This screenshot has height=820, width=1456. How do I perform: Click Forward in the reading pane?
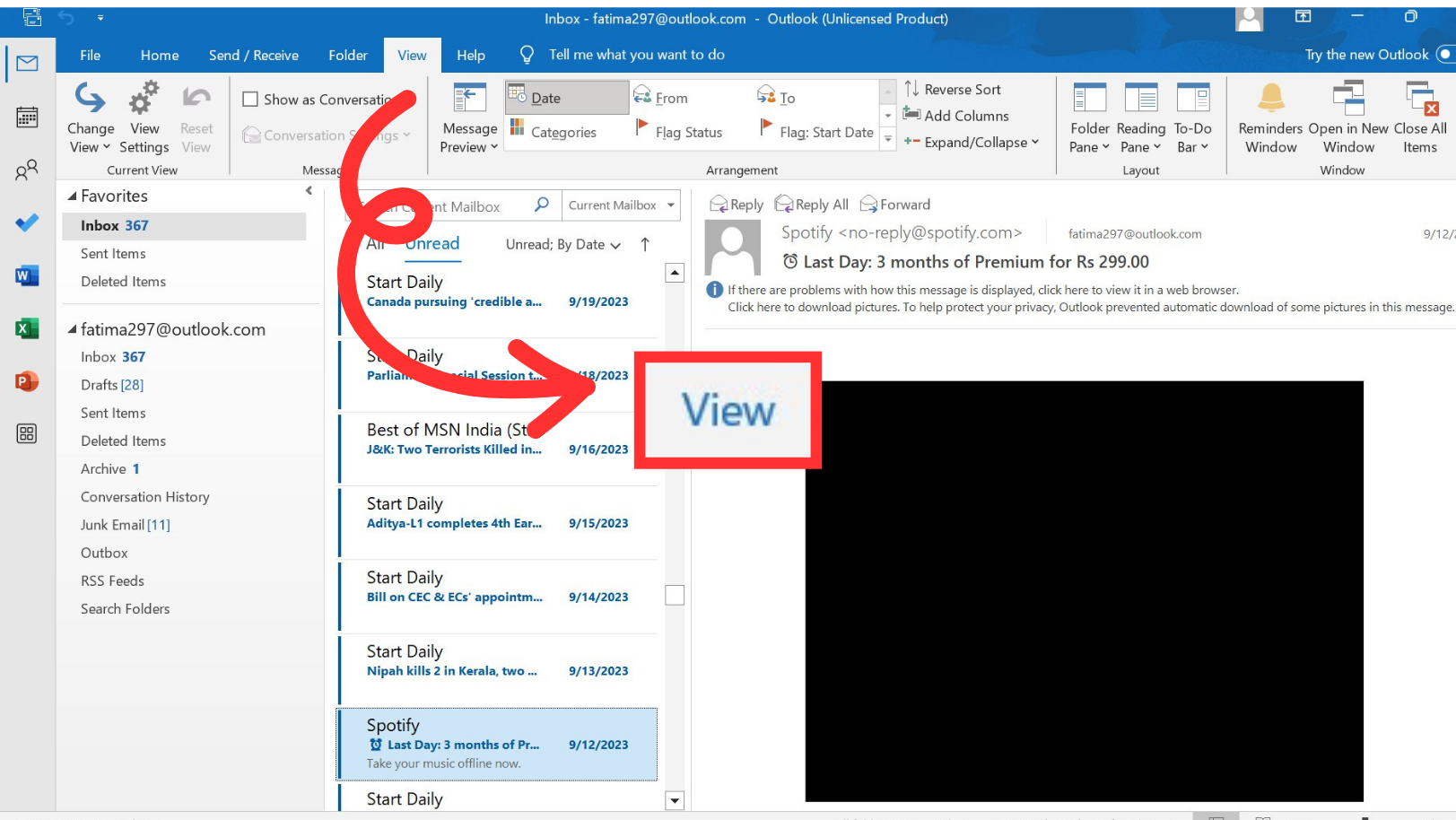(x=895, y=205)
